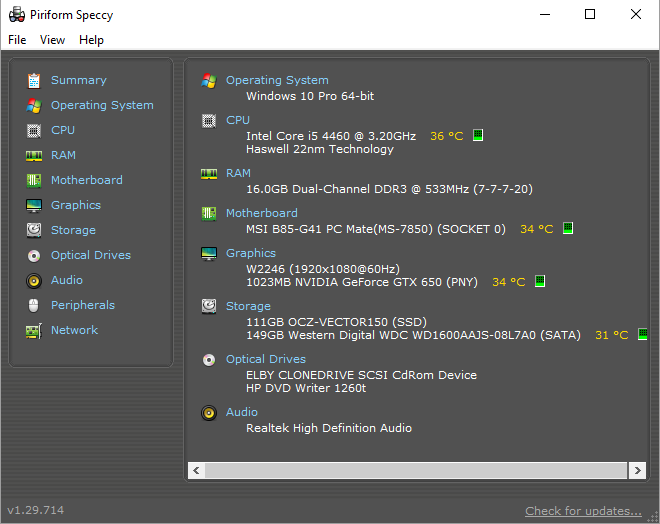Click the RAM module icon in sidebar
This screenshot has height=524, width=660.
pyautogui.click(x=34, y=156)
